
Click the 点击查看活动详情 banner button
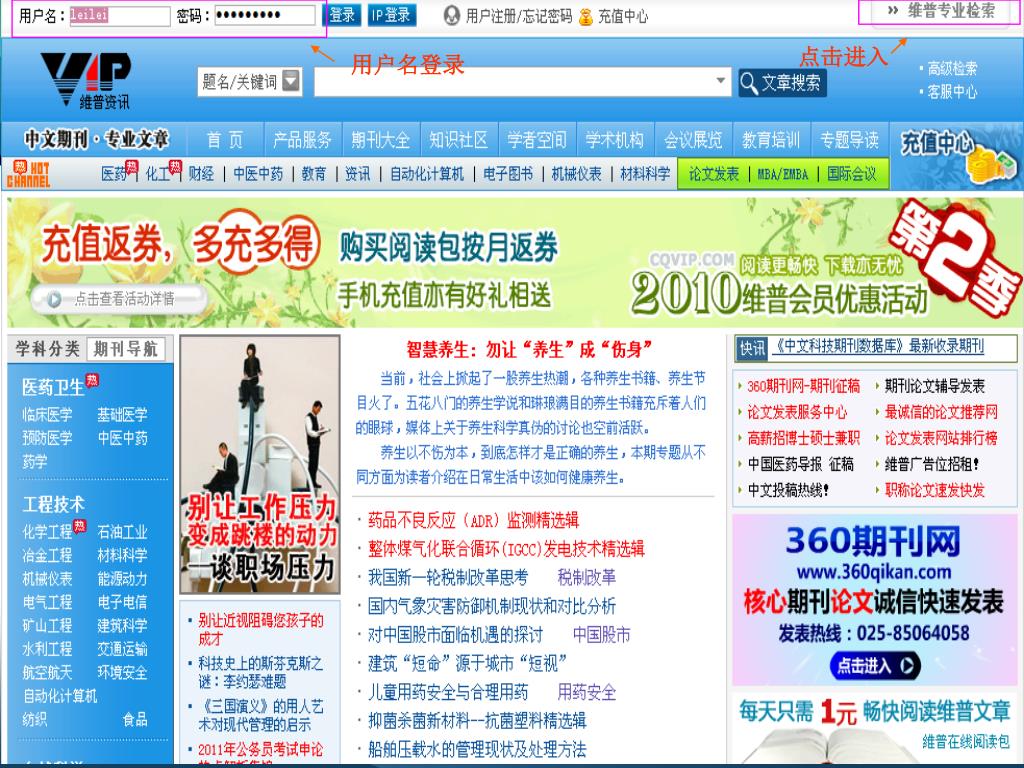(120, 299)
